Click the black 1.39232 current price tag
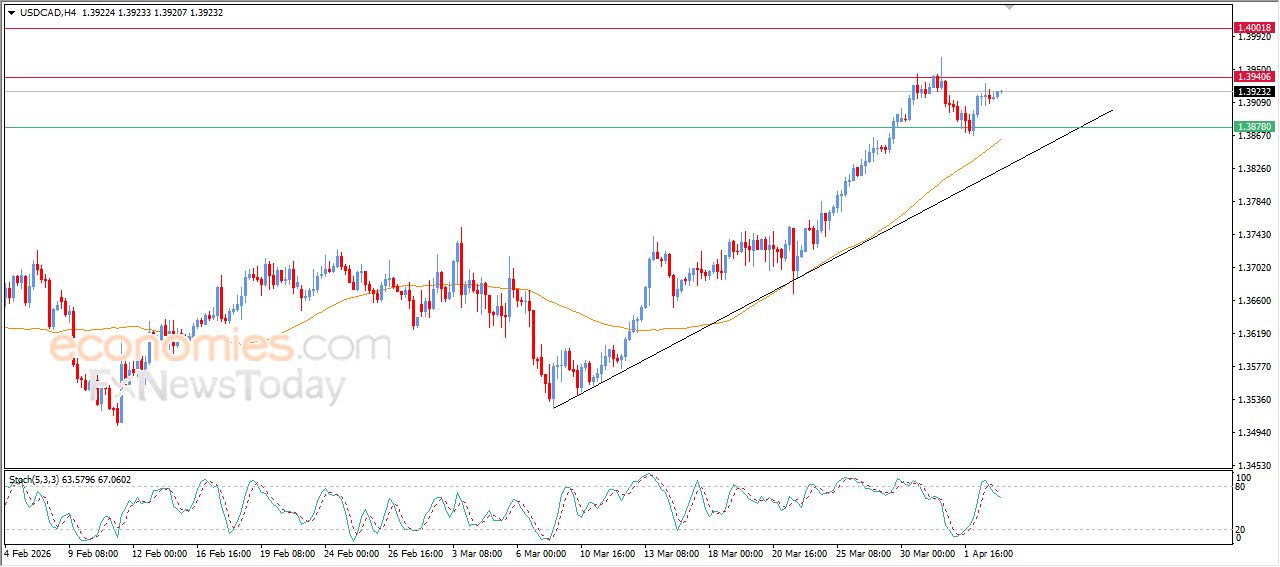Viewport: 1280px width, 567px height. (x=1253, y=92)
